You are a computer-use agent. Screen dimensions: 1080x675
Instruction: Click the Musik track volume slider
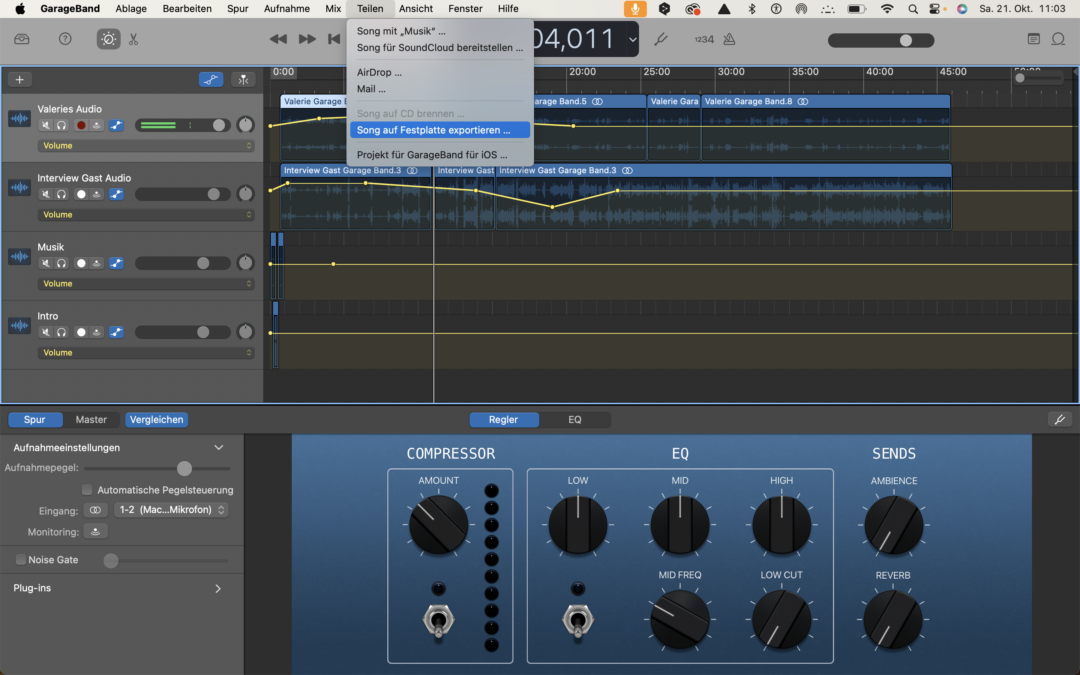pos(183,263)
